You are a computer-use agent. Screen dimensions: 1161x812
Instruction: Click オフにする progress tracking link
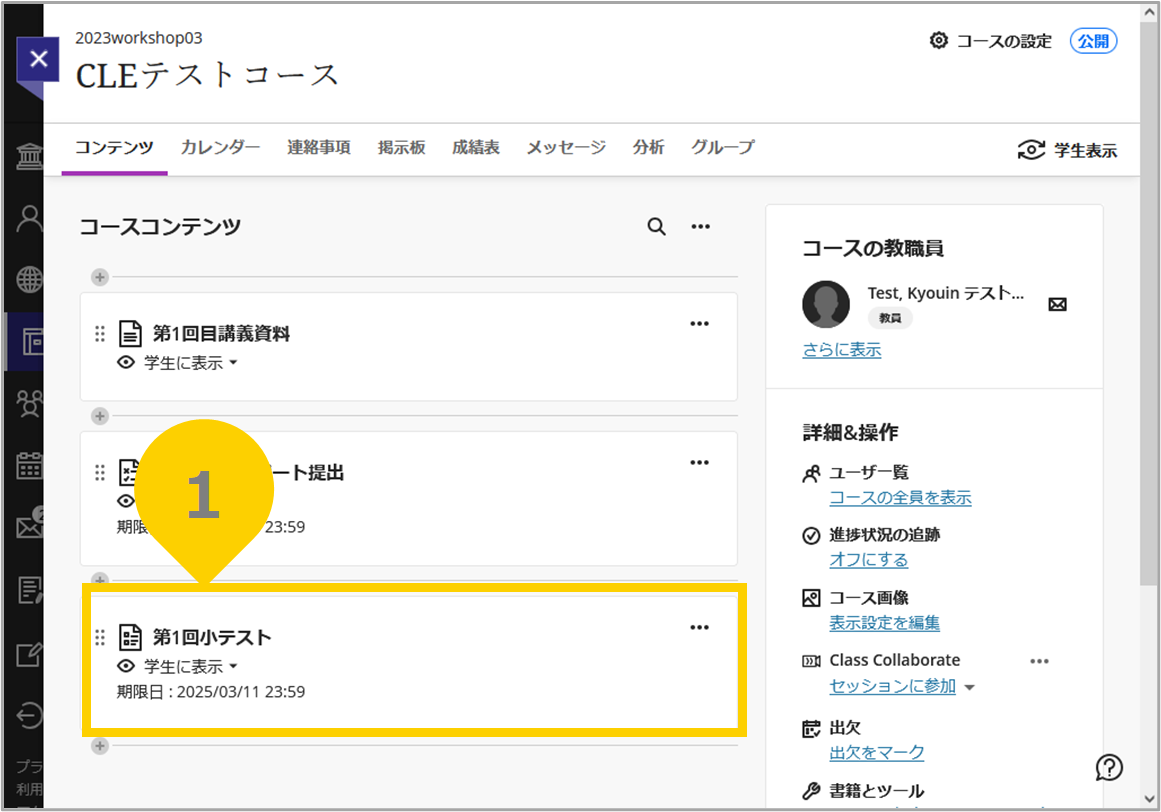tap(869, 560)
